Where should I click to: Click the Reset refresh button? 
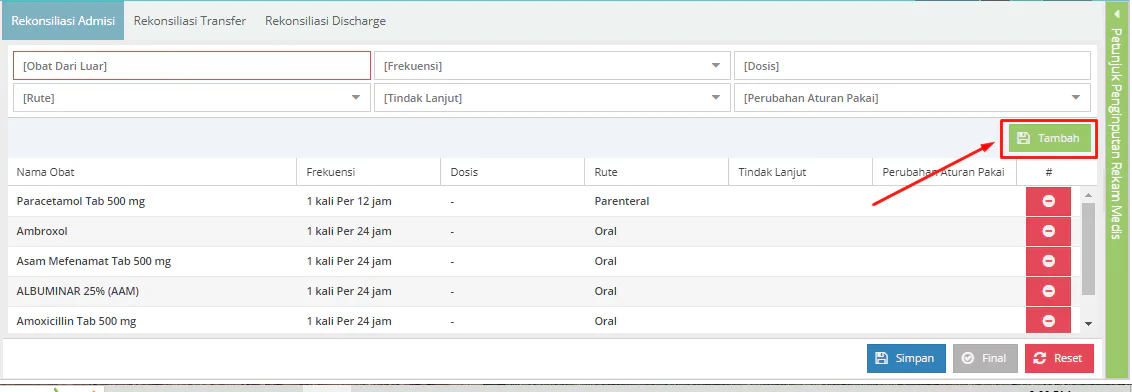click(x=1059, y=358)
